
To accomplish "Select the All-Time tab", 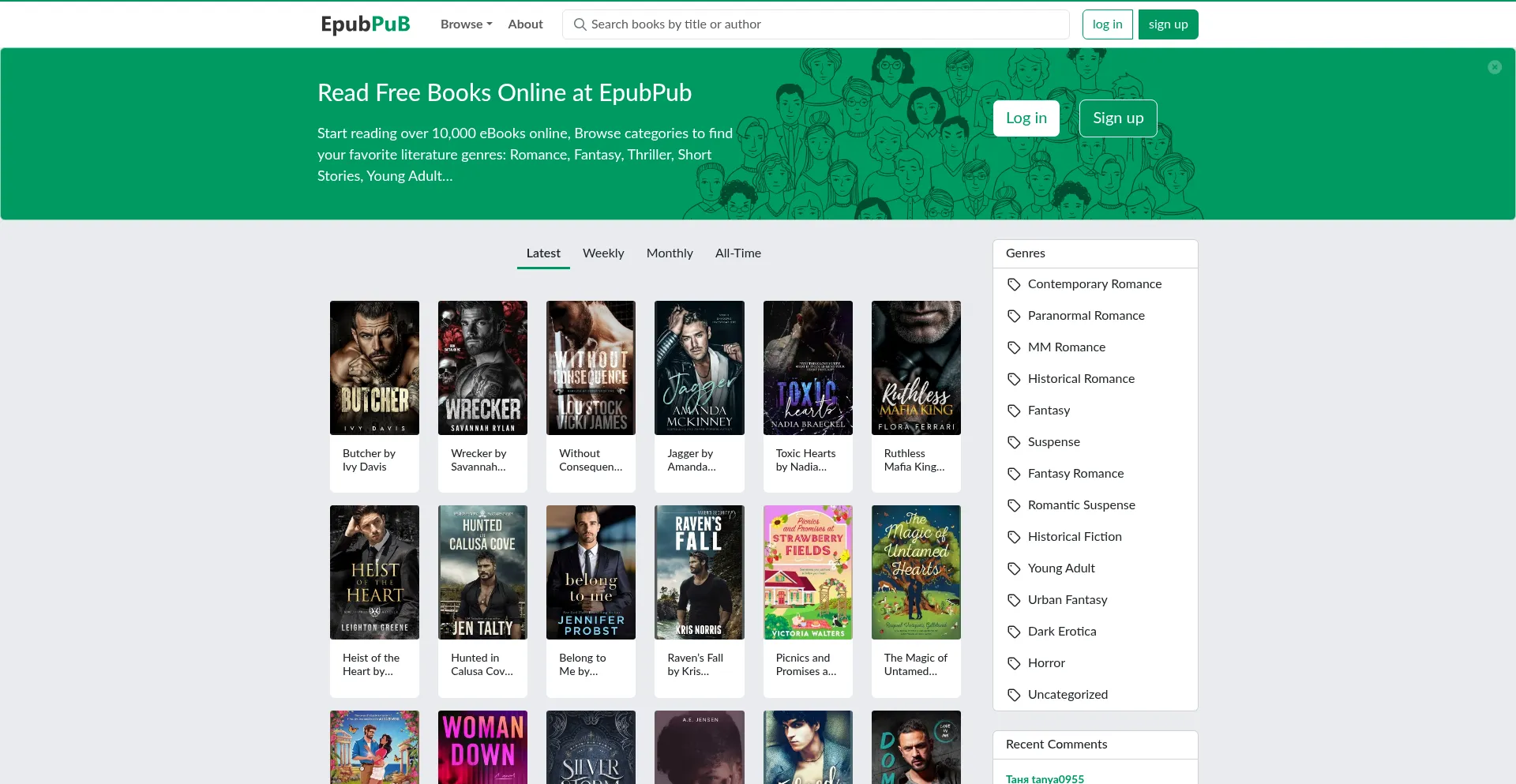I will [x=737, y=253].
